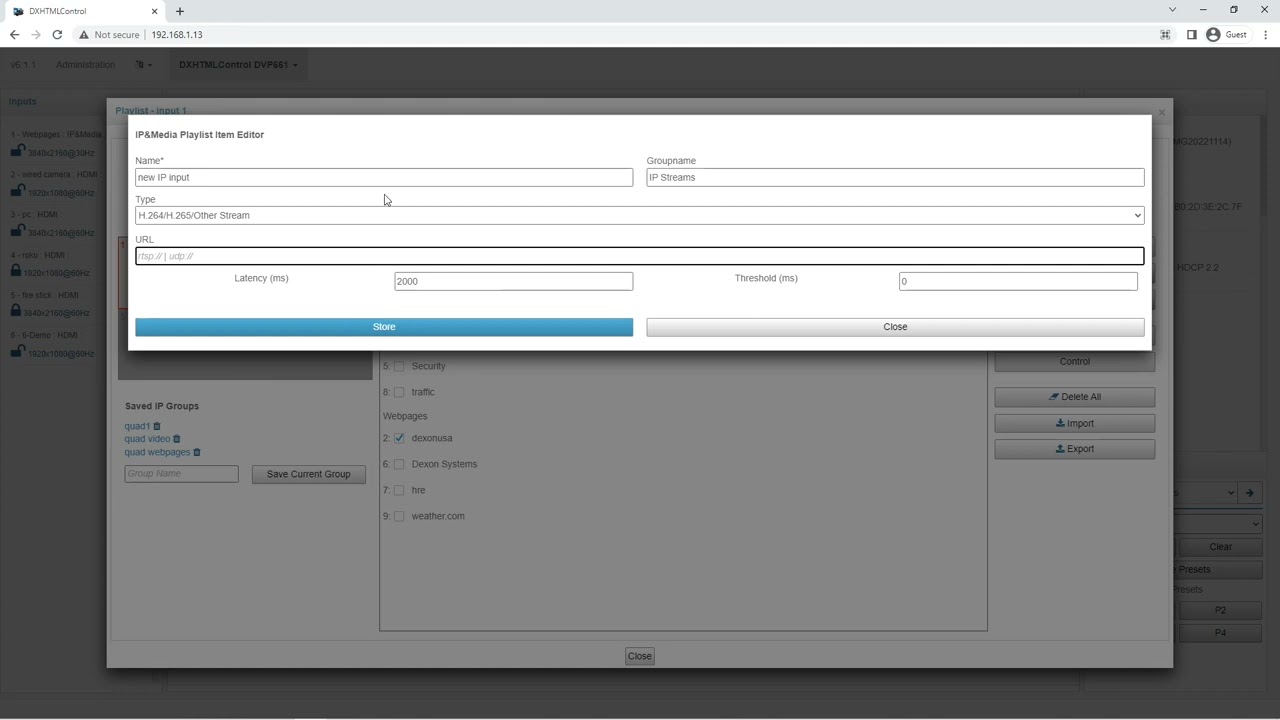The height and width of the screenshot is (720, 1280).
Task: Click the Export button
Action: pos(1074,449)
